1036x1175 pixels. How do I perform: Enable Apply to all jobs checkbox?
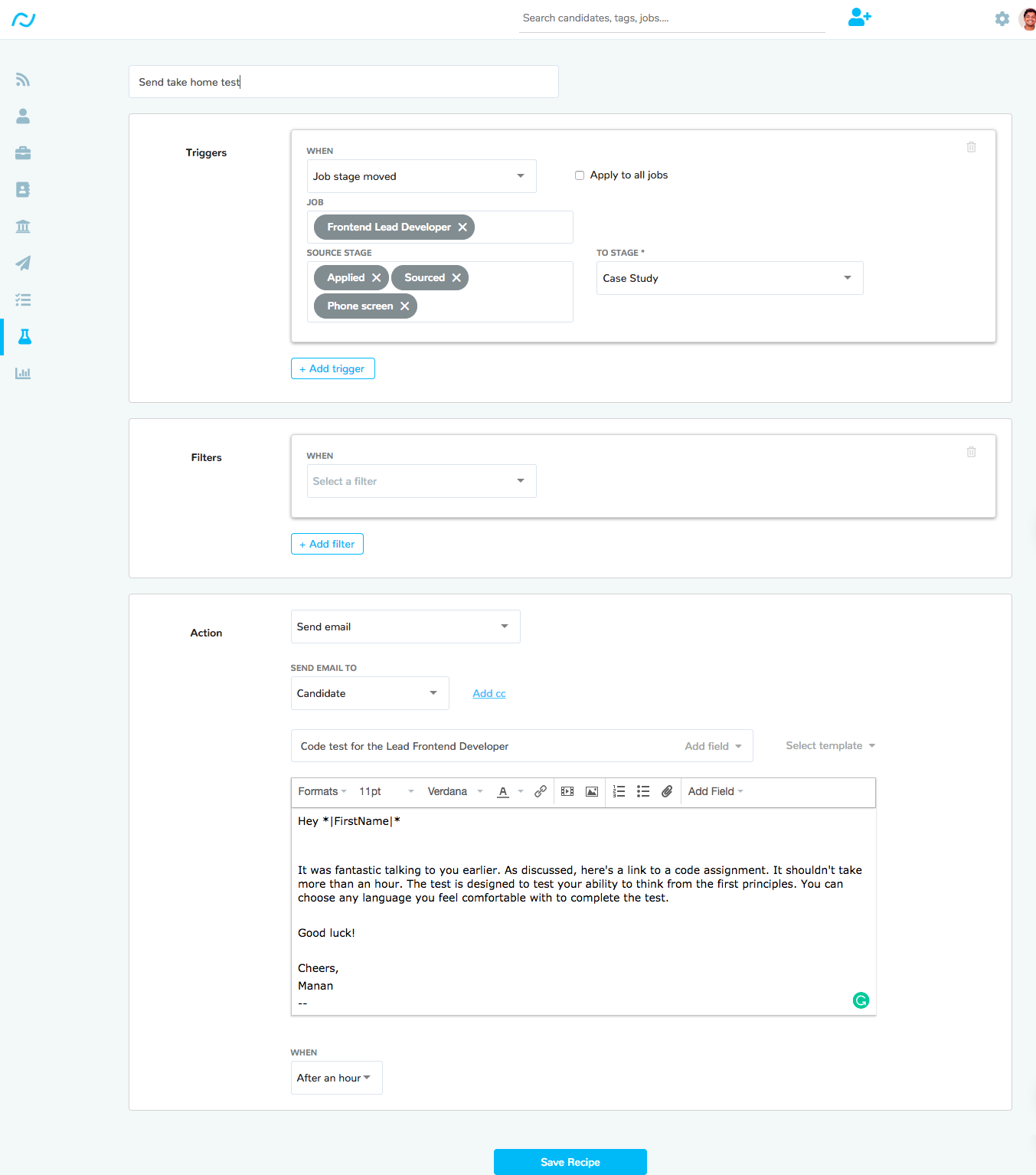(580, 175)
